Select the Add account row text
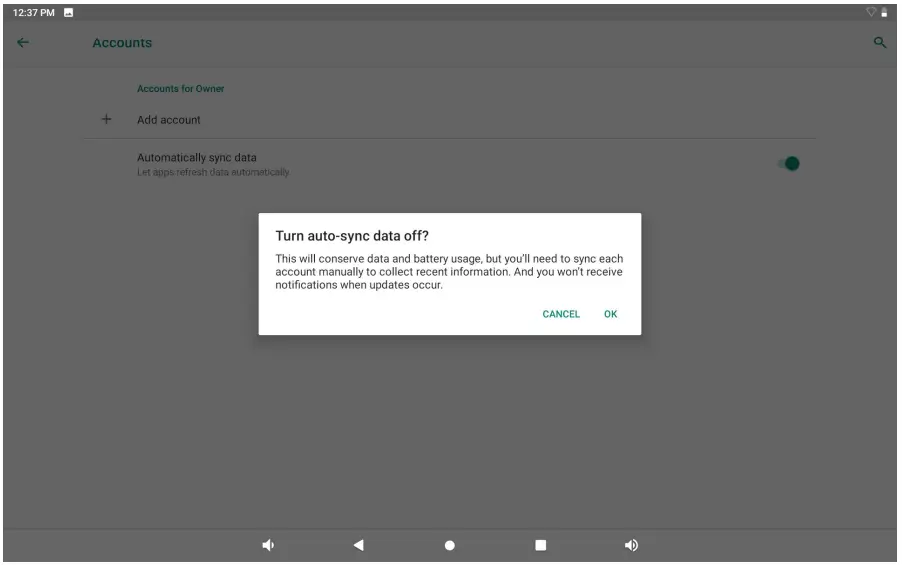This screenshot has height=565, width=902. (169, 120)
